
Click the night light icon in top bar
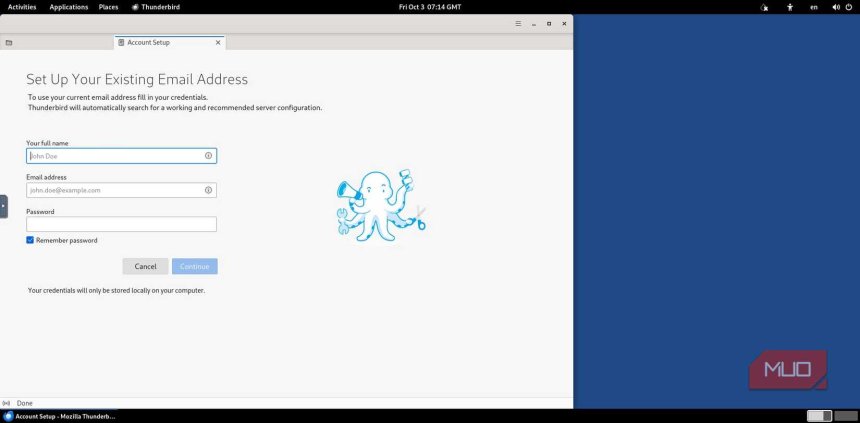[x=765, y=7]
